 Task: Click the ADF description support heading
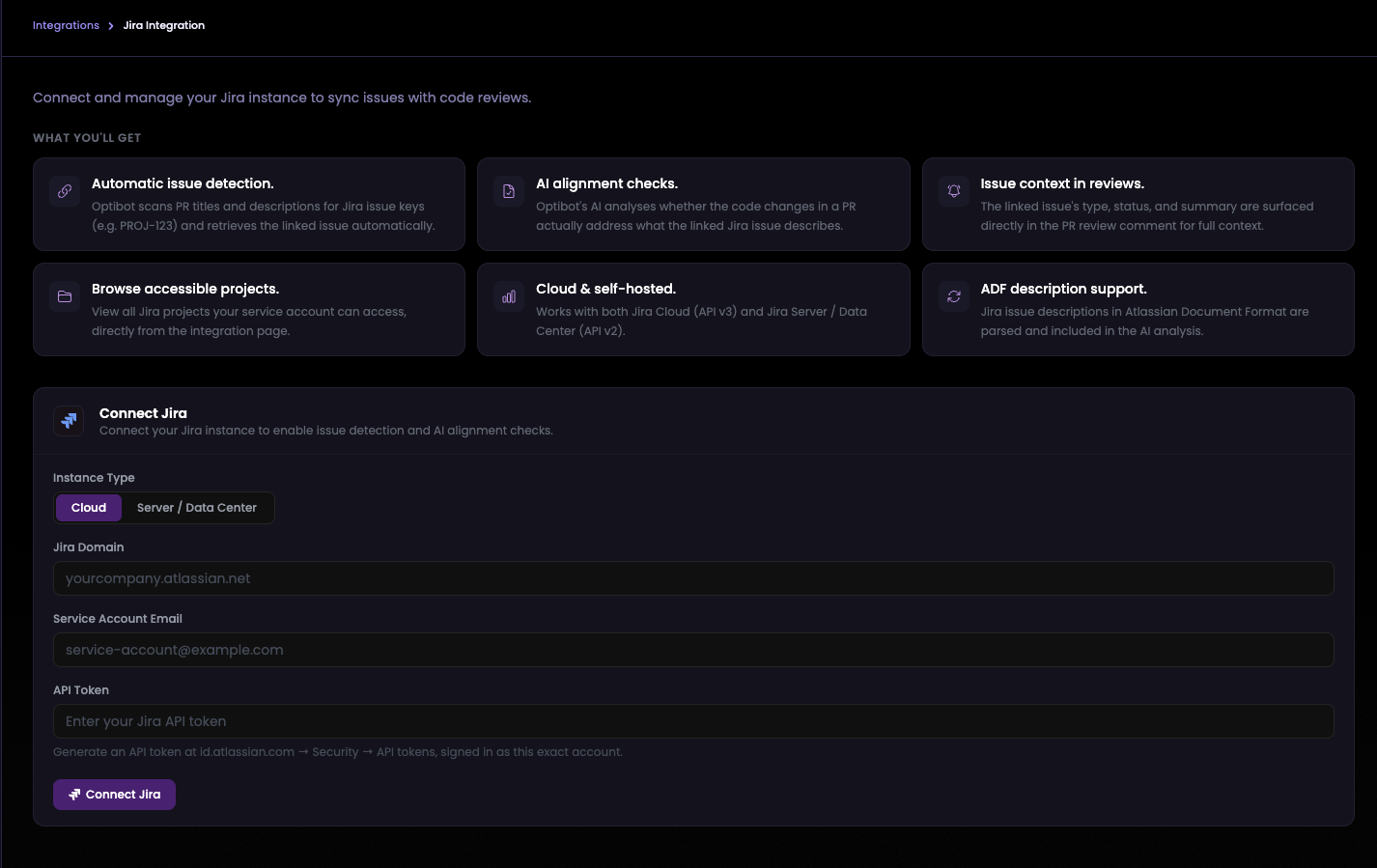1063,289
